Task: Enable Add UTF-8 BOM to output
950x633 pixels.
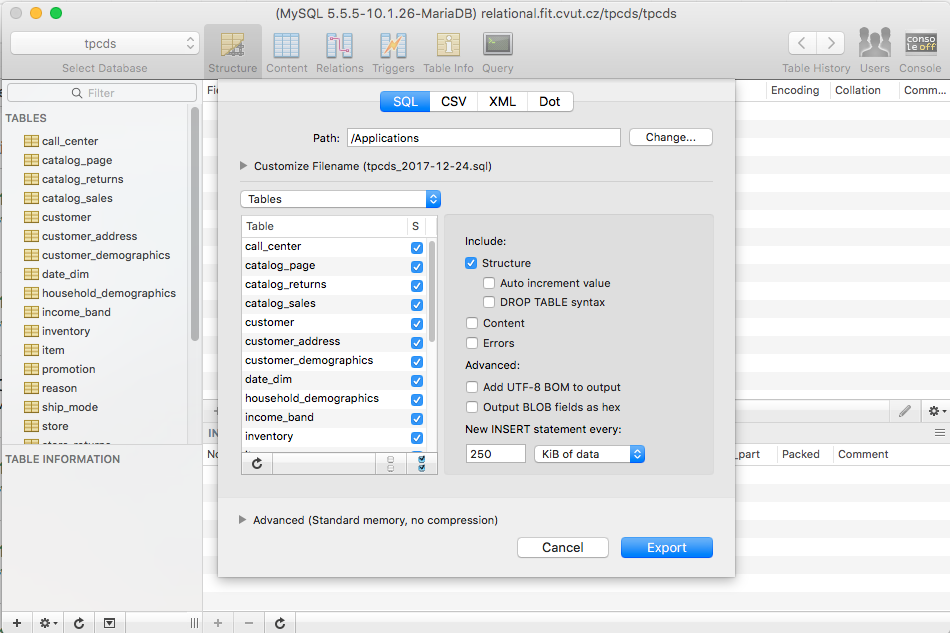Action: [x=472, y=387]
